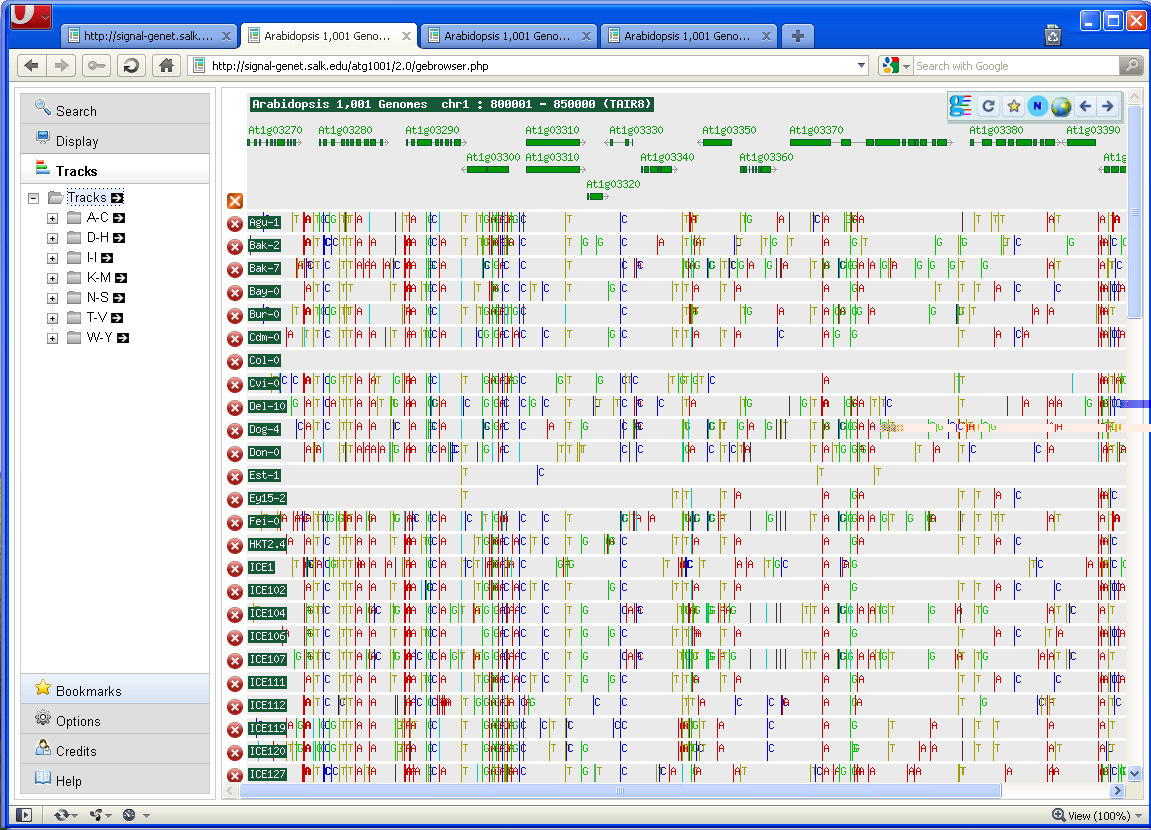The width and height of the screenshot is (1151, 830).
Task: Click the refresh icon in genome toolbar
Action: (988, 106)
